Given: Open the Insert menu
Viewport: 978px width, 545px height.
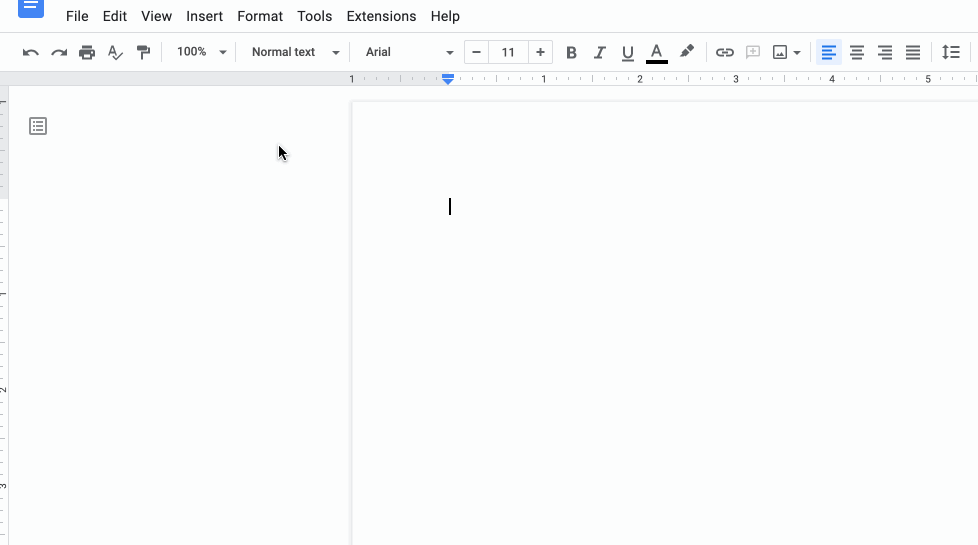Looking at the screenshot, I should click(205, 16).
